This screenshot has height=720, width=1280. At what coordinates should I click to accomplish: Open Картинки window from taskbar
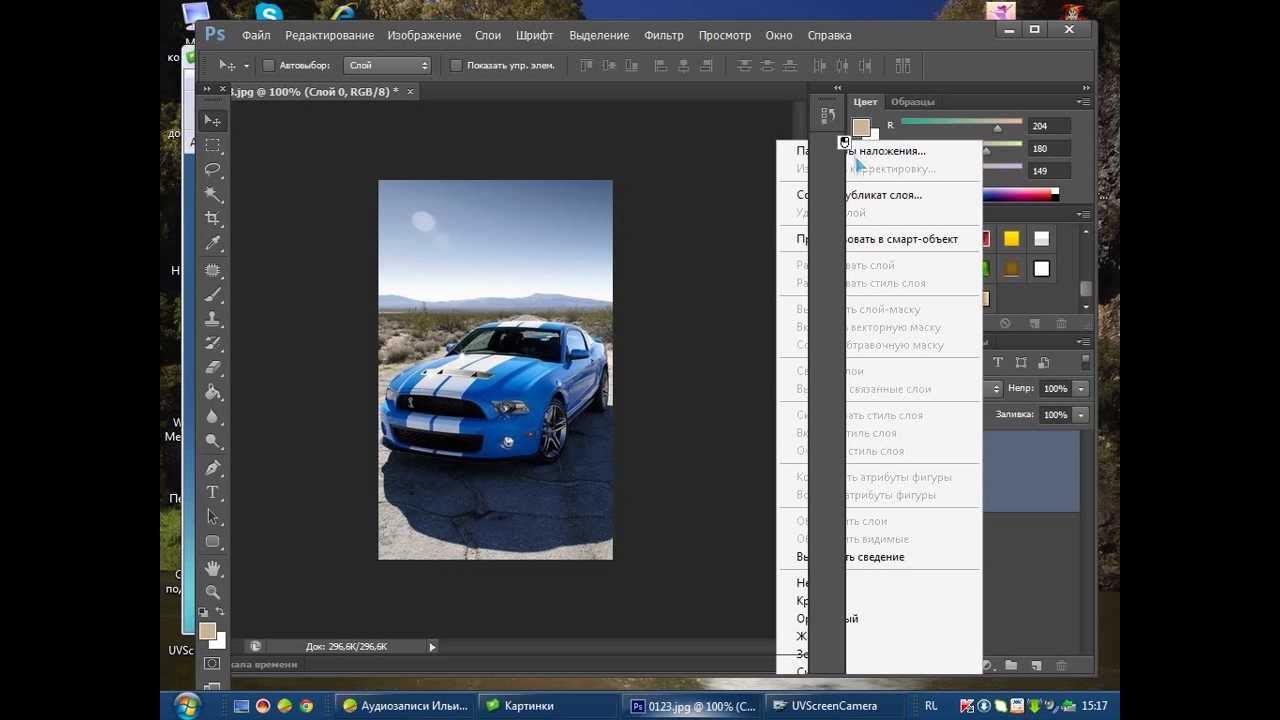(548, 706)
